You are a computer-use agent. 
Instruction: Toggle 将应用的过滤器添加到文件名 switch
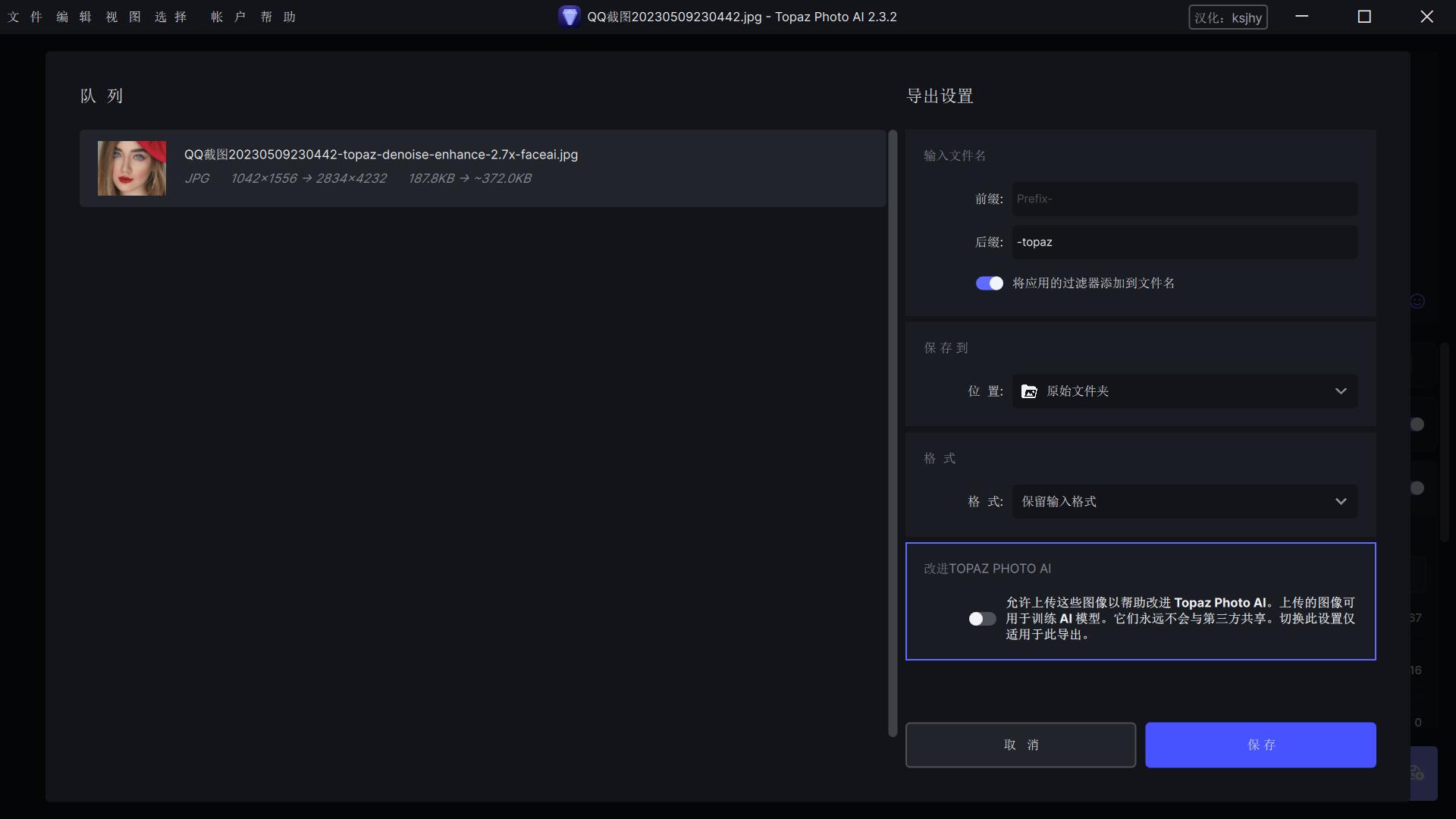989,283
